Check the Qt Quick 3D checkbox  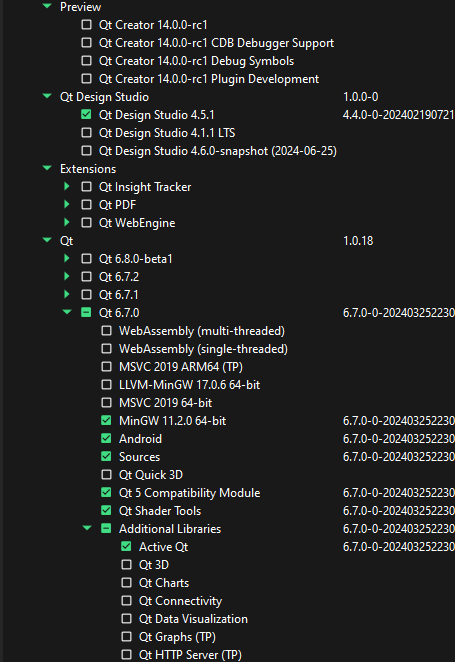tap(106, 475)
